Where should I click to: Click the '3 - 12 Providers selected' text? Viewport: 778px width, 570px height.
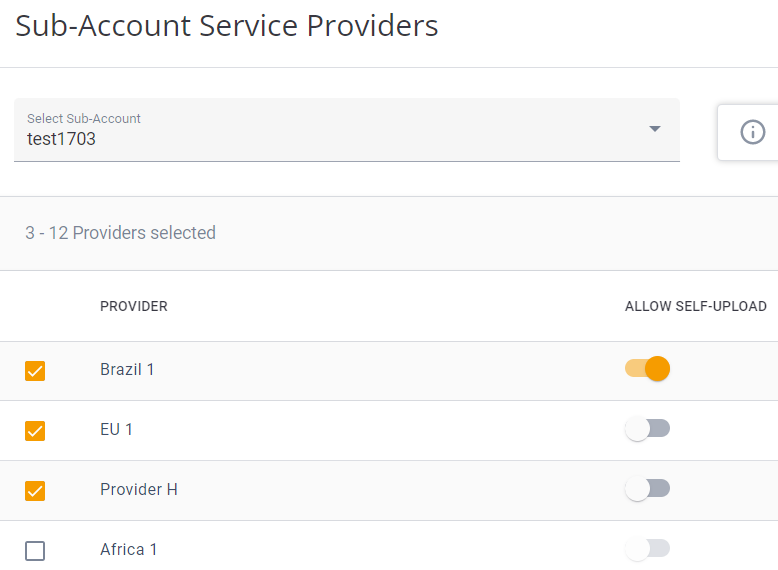click(x=120, y=233)
